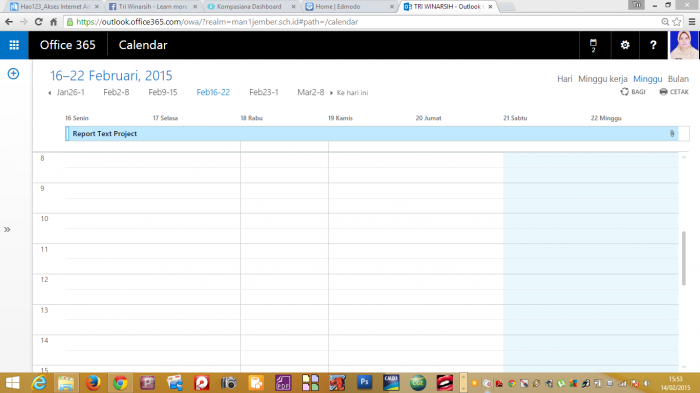Open the calendar notifications icon in the header
The height and width of the screenshot is (393, 700).
click(x=593, y=45)
